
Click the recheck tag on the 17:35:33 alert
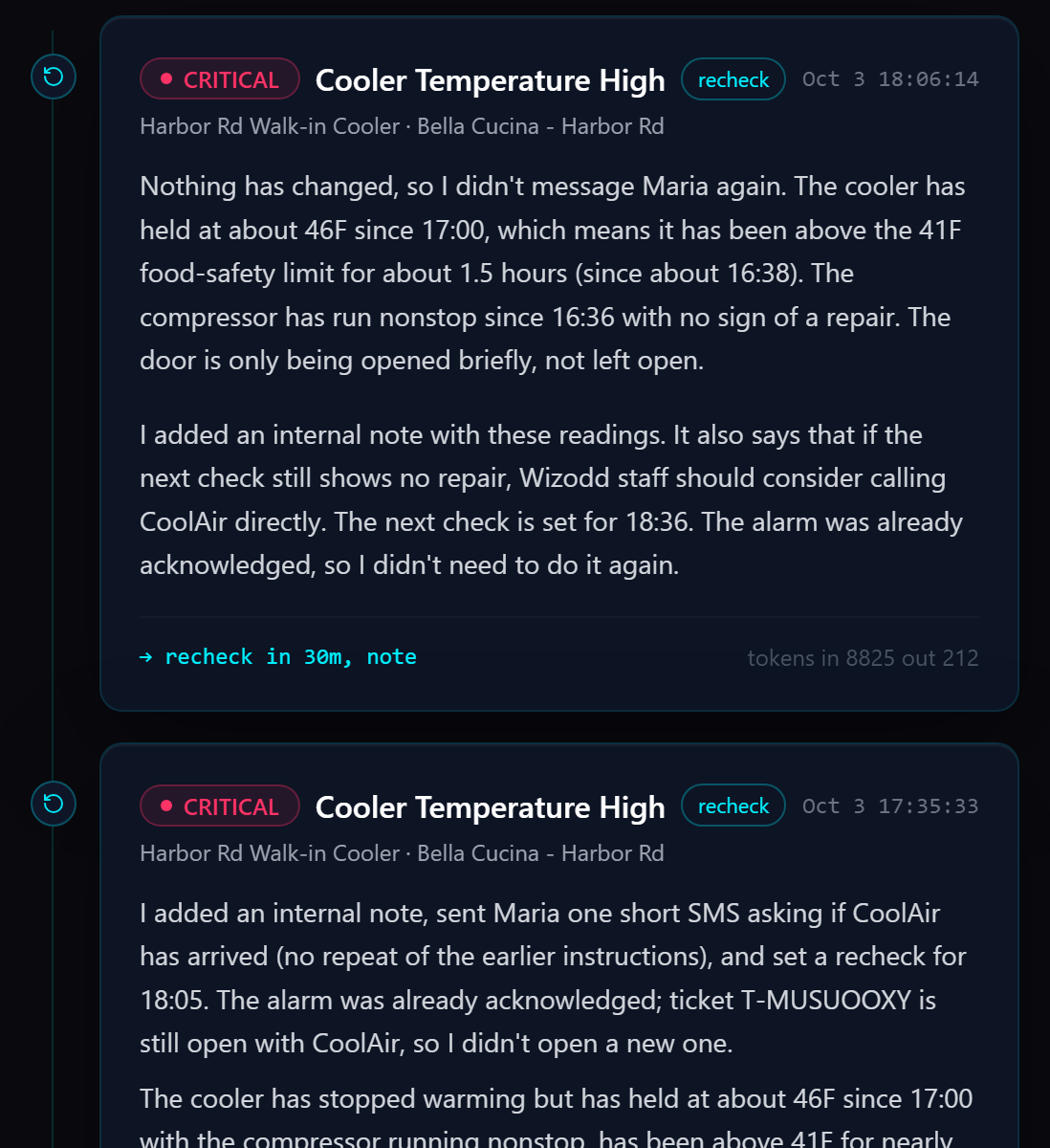coord(733,806)
